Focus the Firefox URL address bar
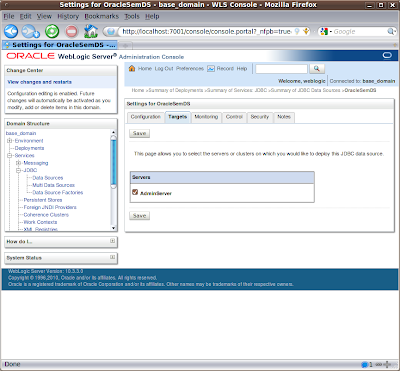 coord(207,32)
